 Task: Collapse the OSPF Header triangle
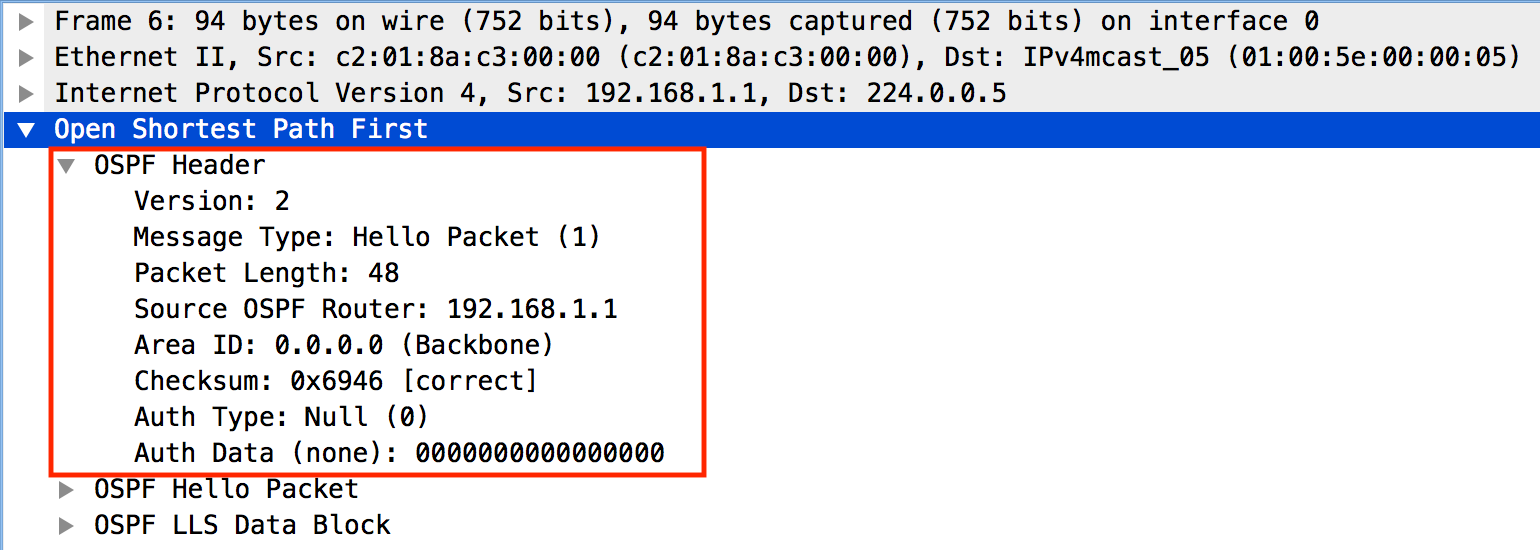point(67,166)
